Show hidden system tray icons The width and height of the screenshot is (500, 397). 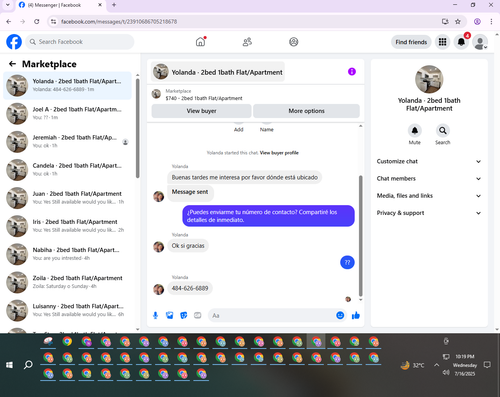pyautogui.click(x=436, y=365)
